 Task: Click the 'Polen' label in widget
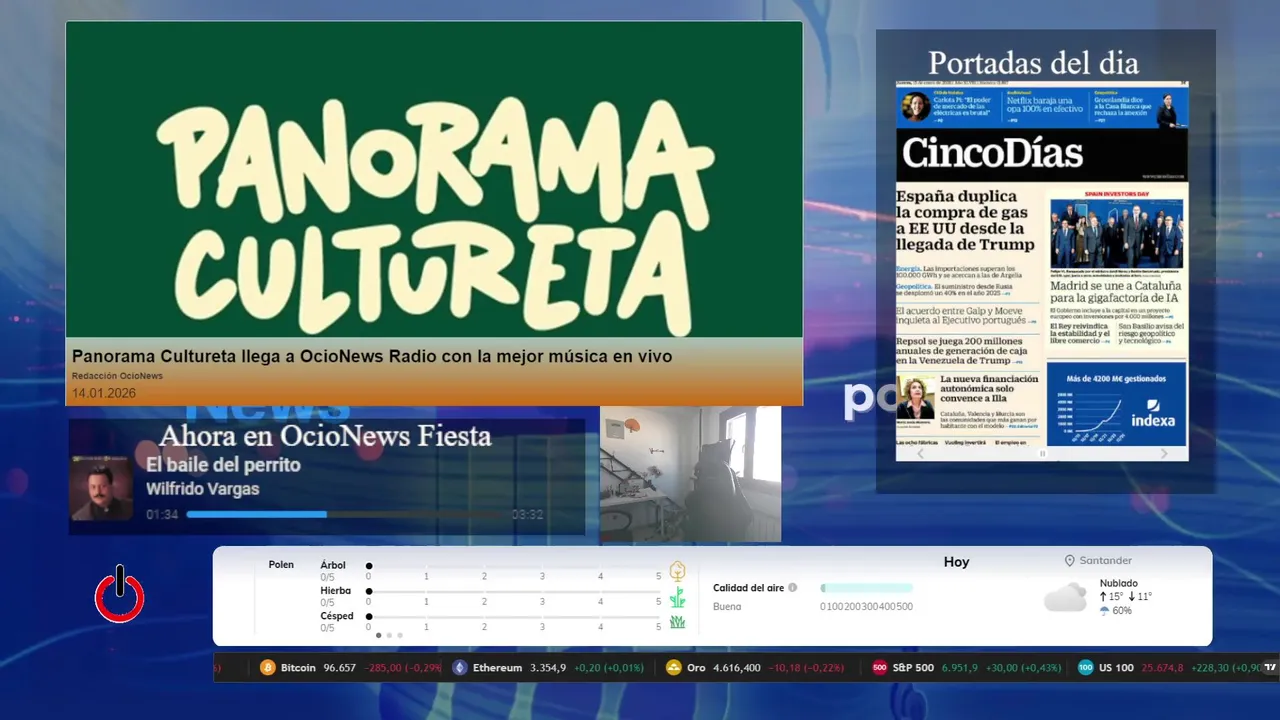click(x=281, y=565)
